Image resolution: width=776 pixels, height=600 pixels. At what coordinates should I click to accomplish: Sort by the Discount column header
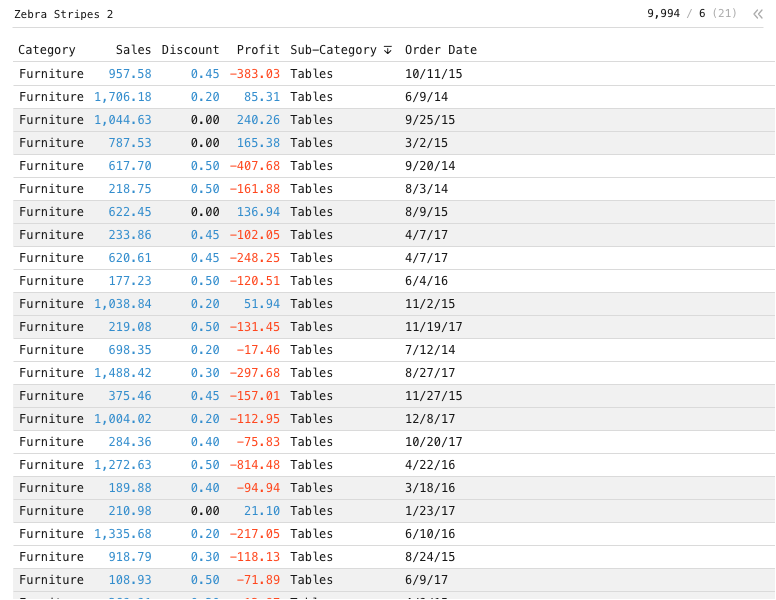(x=191, y=50)
